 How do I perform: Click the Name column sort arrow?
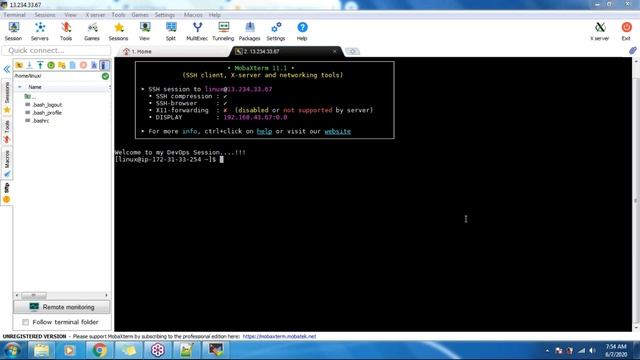pyautogui.click(x=20, y=87)
